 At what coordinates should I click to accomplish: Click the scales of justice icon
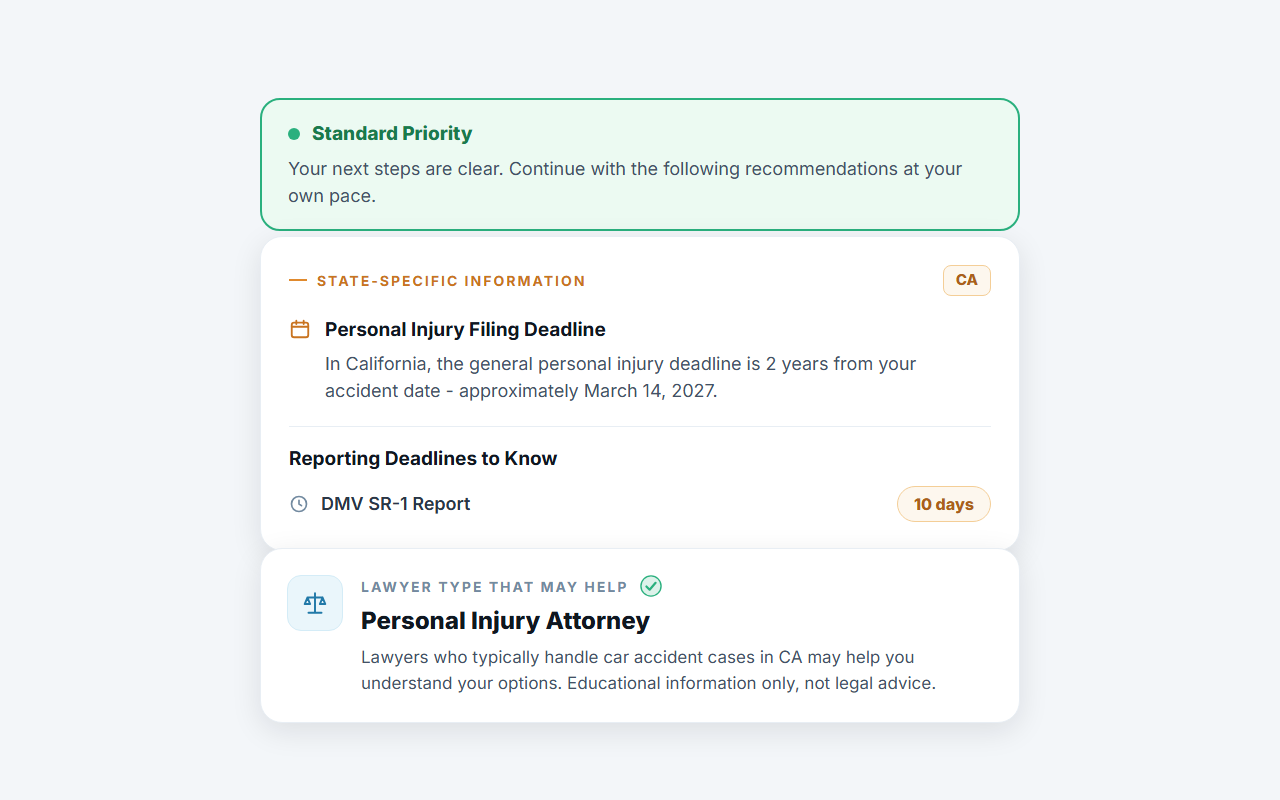pos(315,603)
